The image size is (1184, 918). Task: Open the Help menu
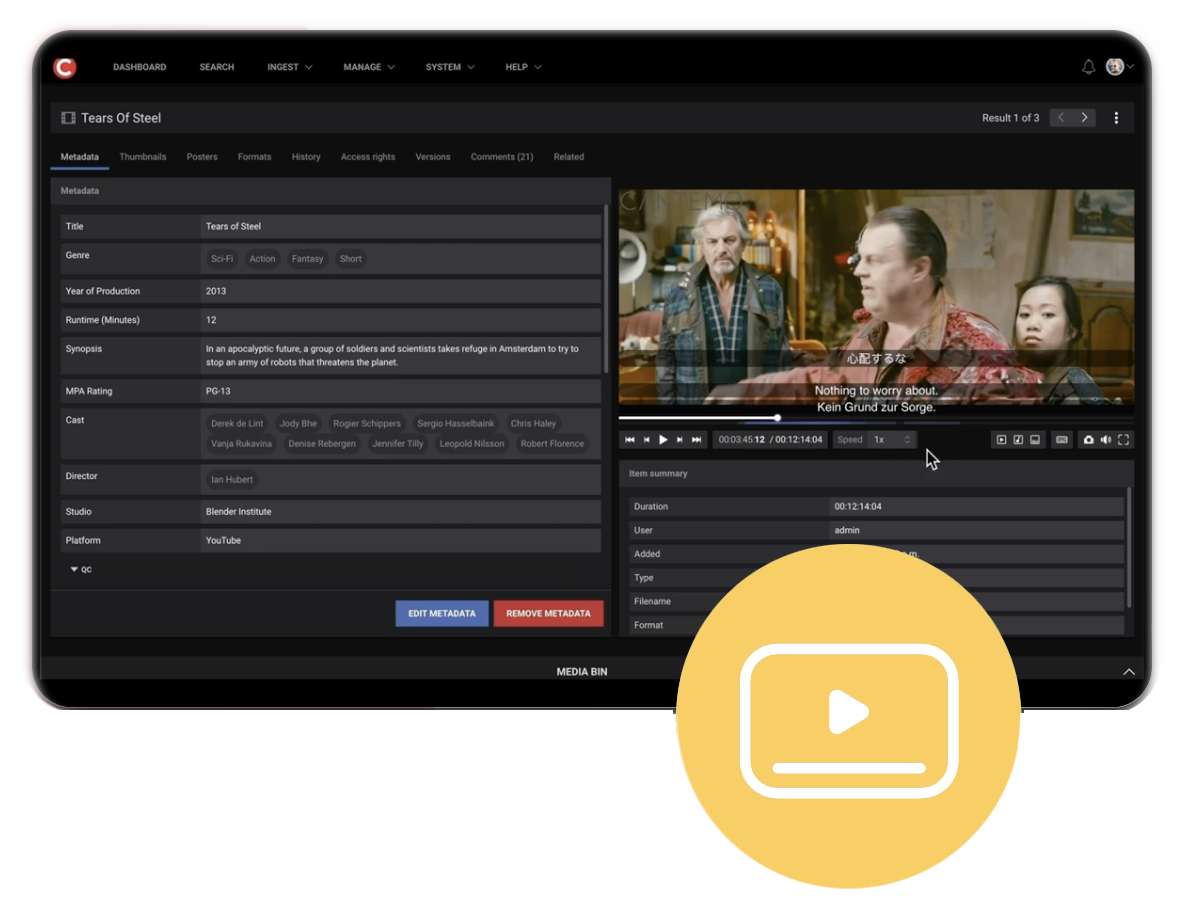523,67
